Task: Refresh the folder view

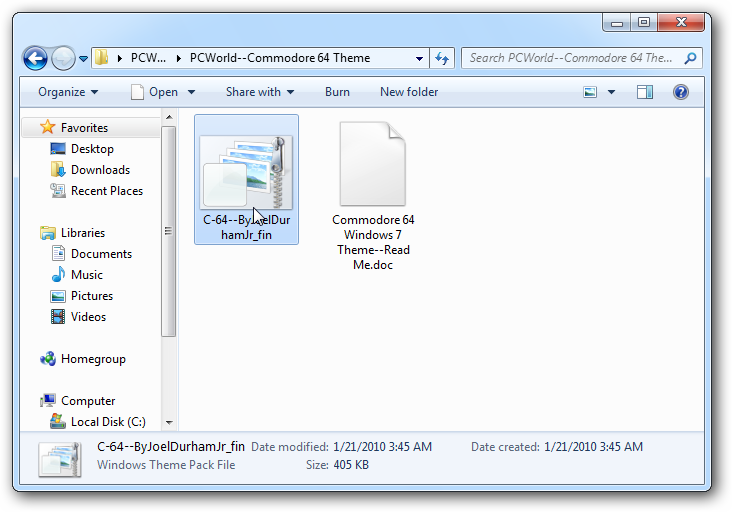Action: coord(442,58)
